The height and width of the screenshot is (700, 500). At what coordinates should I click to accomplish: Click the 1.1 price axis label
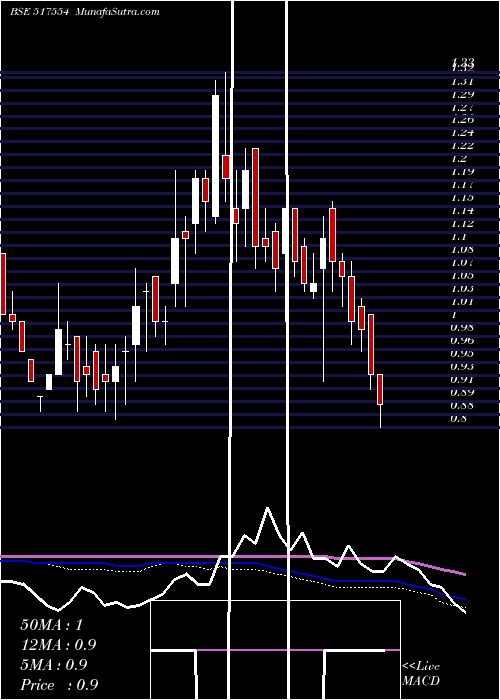pos(459,237)
